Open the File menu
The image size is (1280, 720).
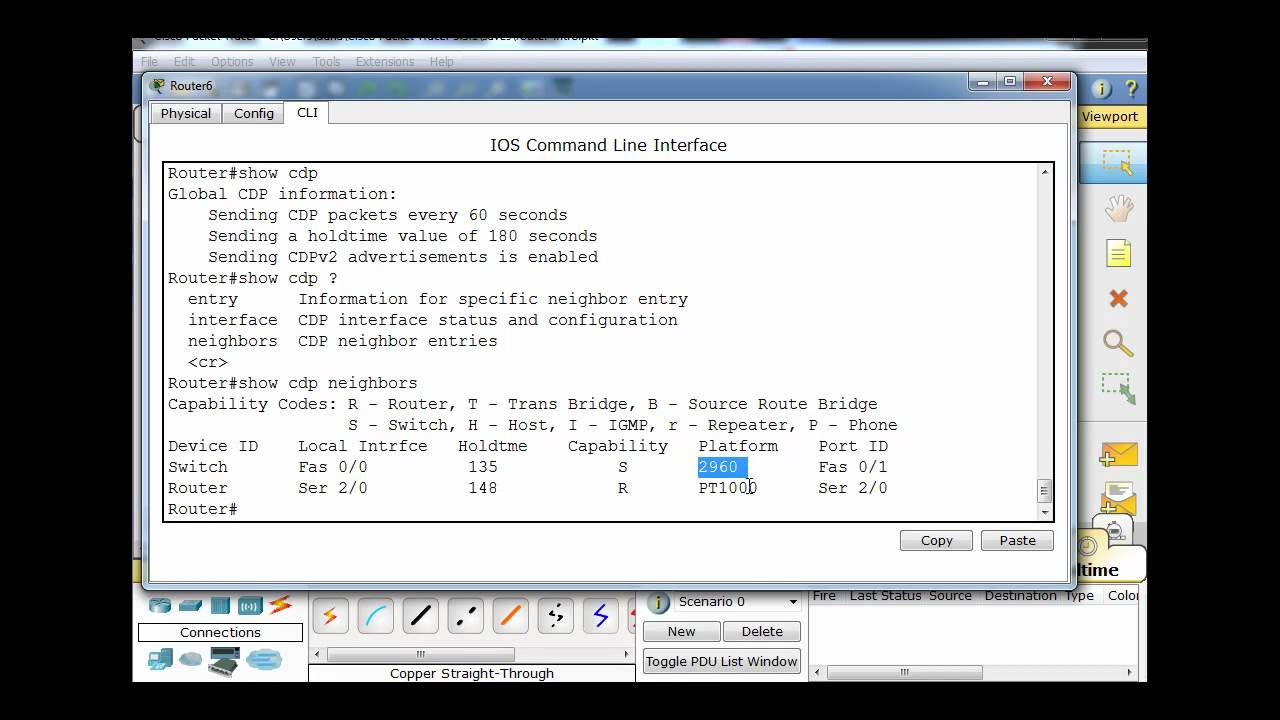[149, 61]
